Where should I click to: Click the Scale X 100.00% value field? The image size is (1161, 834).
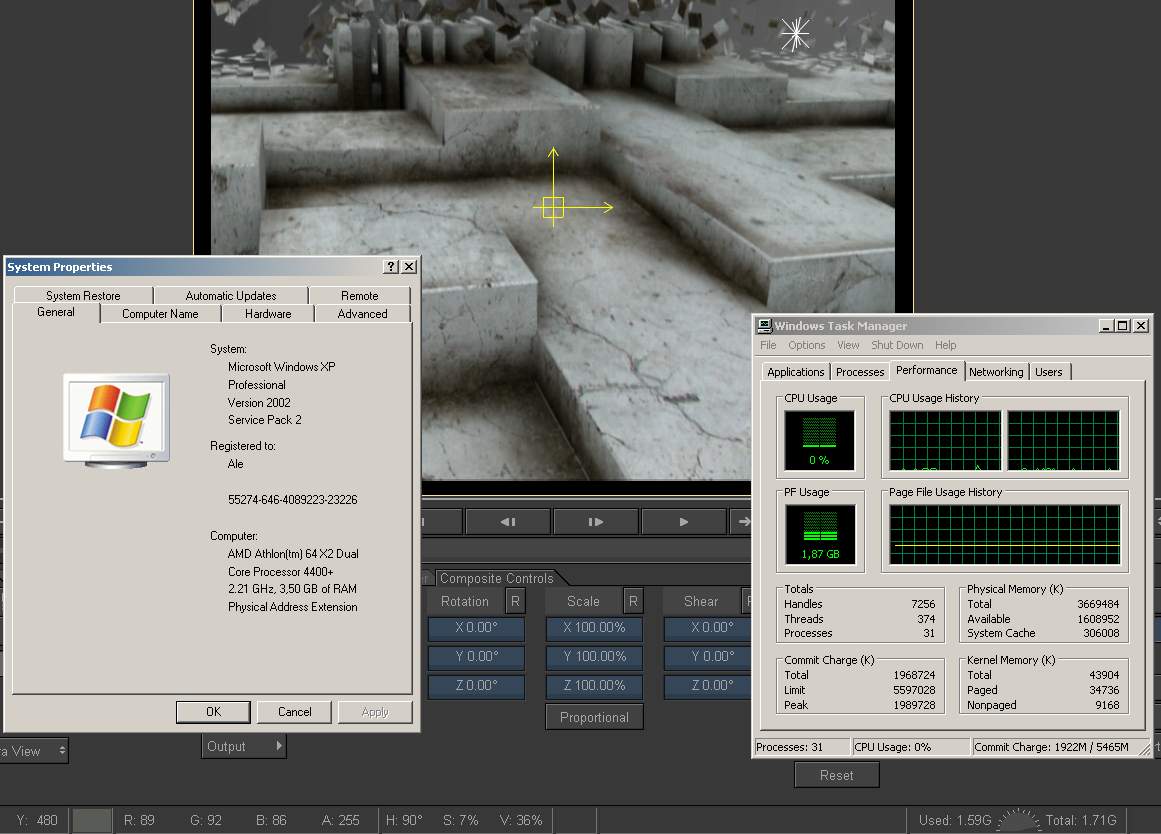(594, 628)
